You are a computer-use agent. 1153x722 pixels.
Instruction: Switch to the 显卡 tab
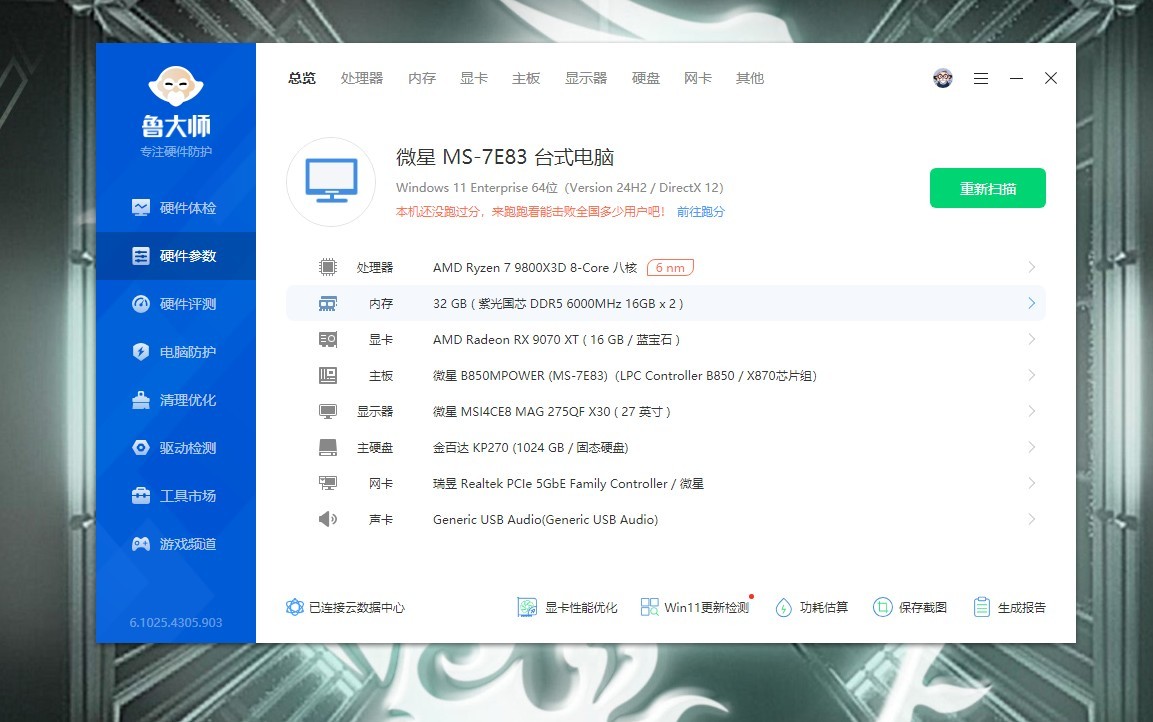[474, 78]
